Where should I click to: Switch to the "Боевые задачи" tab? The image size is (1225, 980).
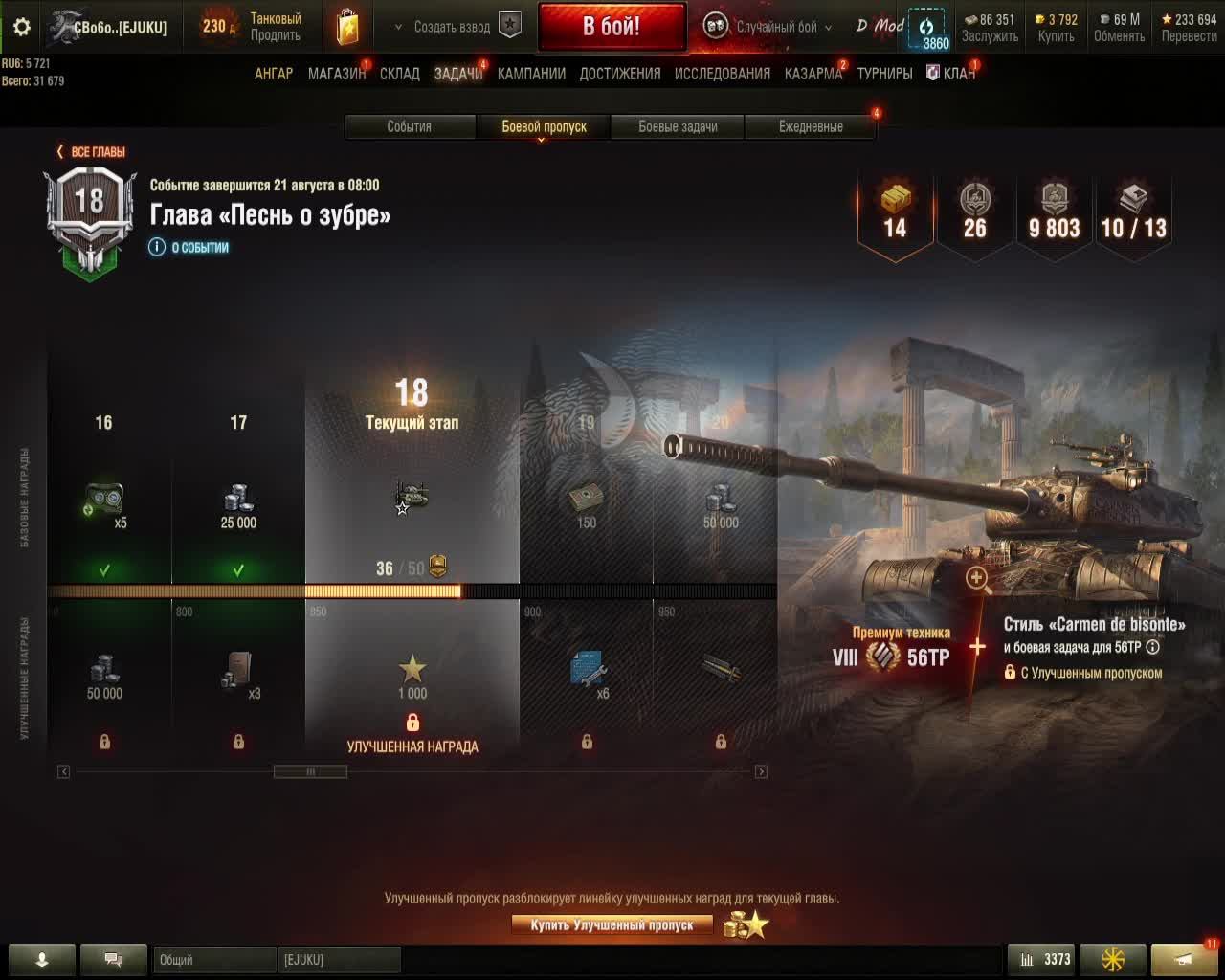point(678,126)
